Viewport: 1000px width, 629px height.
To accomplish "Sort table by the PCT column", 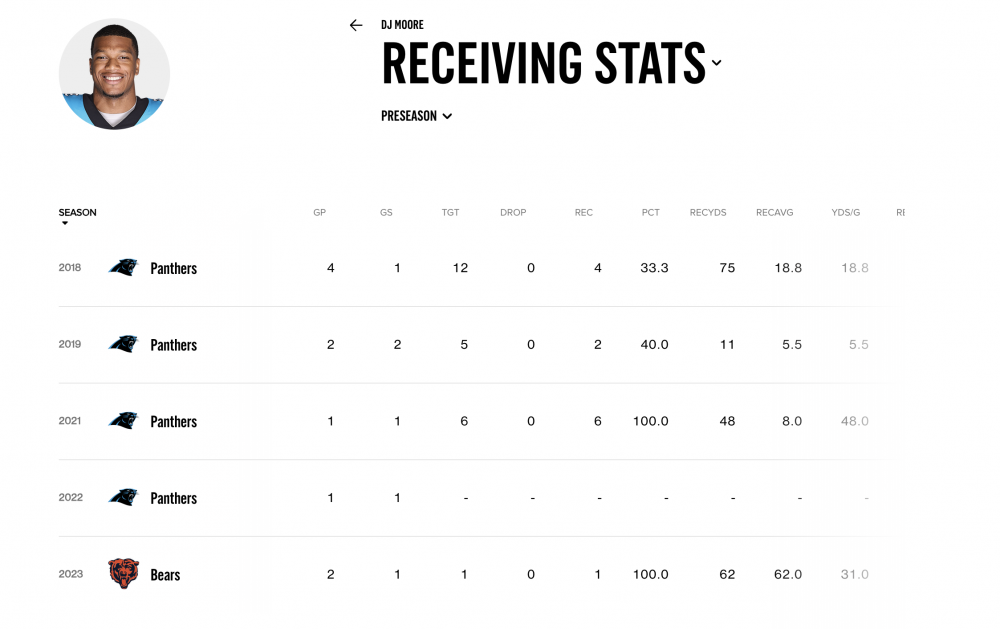I will (651, 213).
